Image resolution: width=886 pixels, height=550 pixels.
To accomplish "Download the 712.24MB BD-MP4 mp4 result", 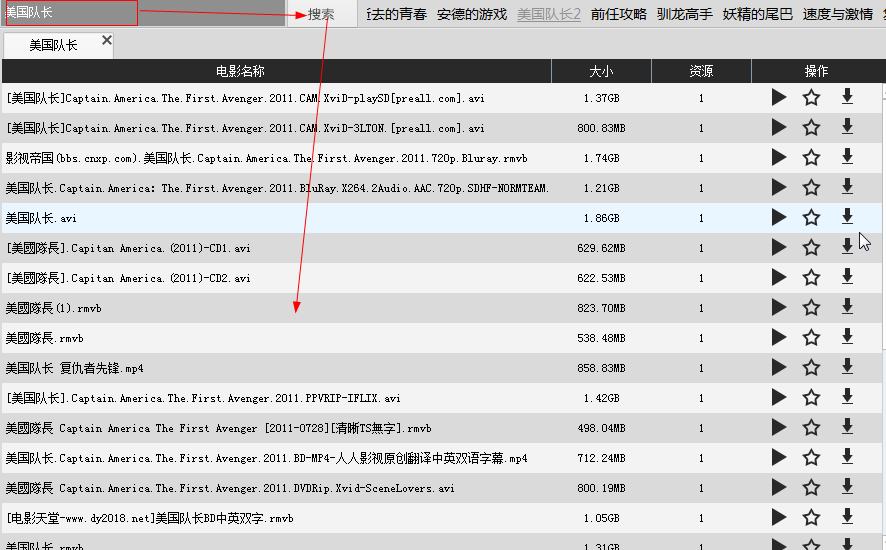I will 847,457.
